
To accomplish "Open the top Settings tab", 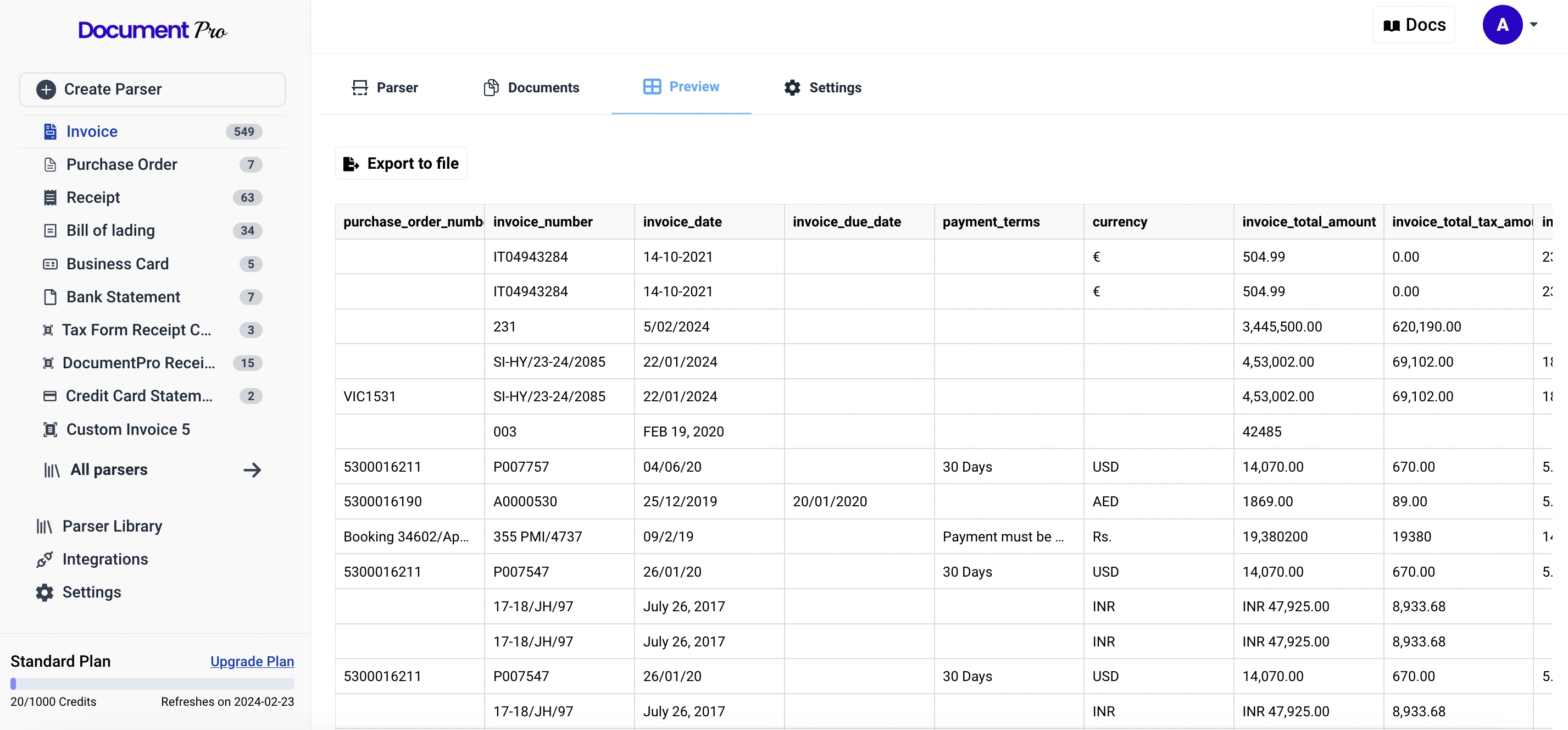I will tap(822, 87).
